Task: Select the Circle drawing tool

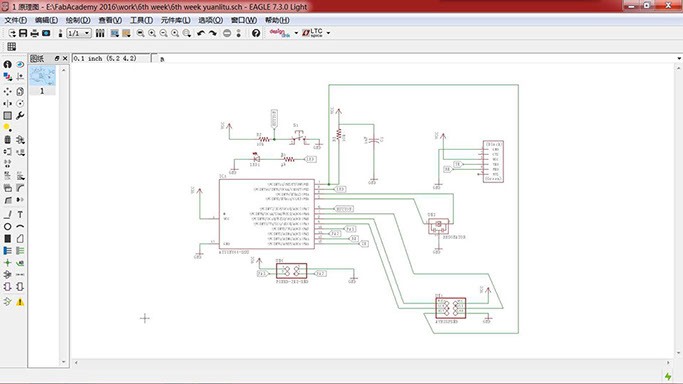Action: click(7, 227)
